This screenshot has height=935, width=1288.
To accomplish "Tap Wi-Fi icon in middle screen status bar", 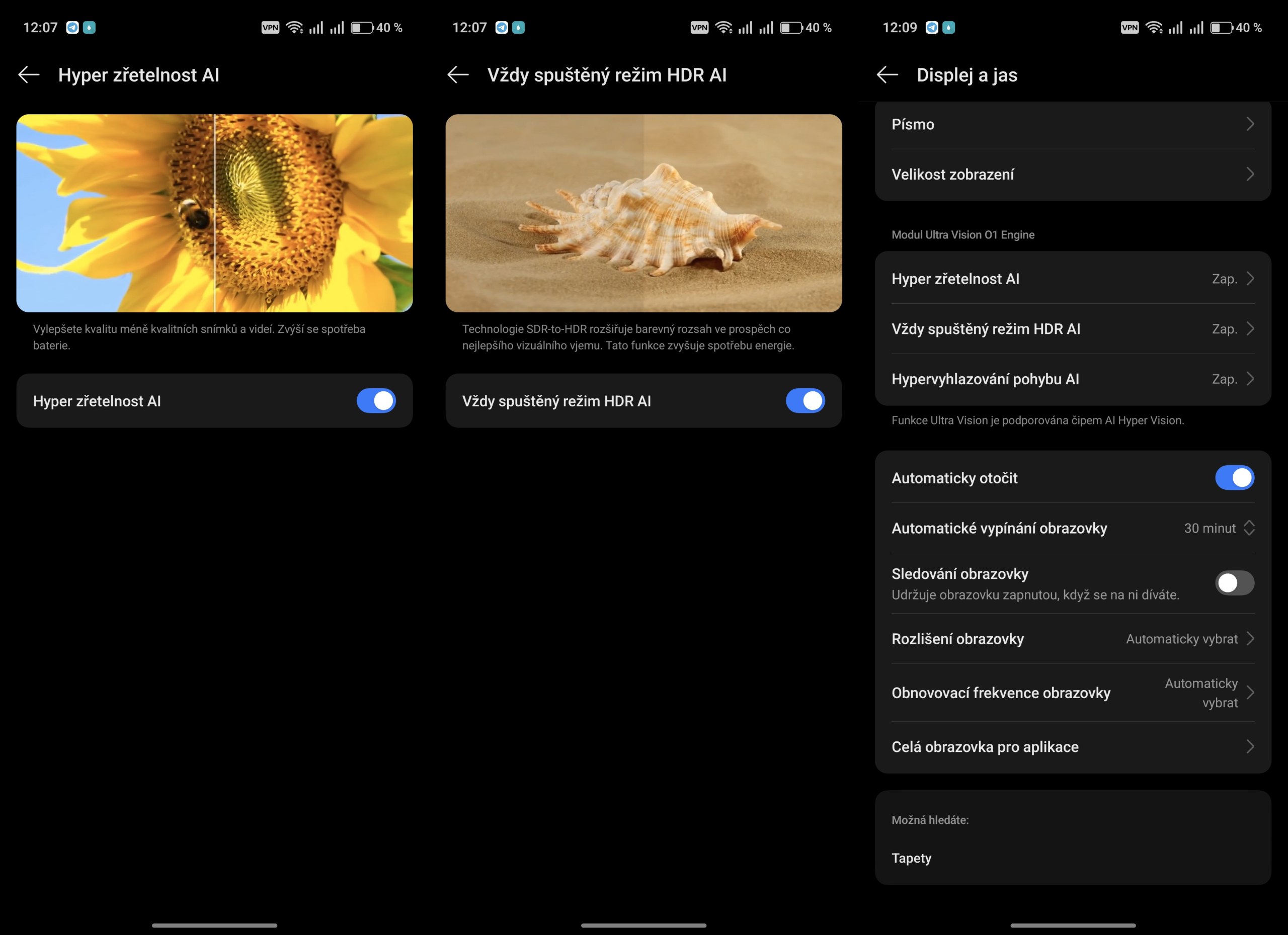I will (x=723, y=27).
